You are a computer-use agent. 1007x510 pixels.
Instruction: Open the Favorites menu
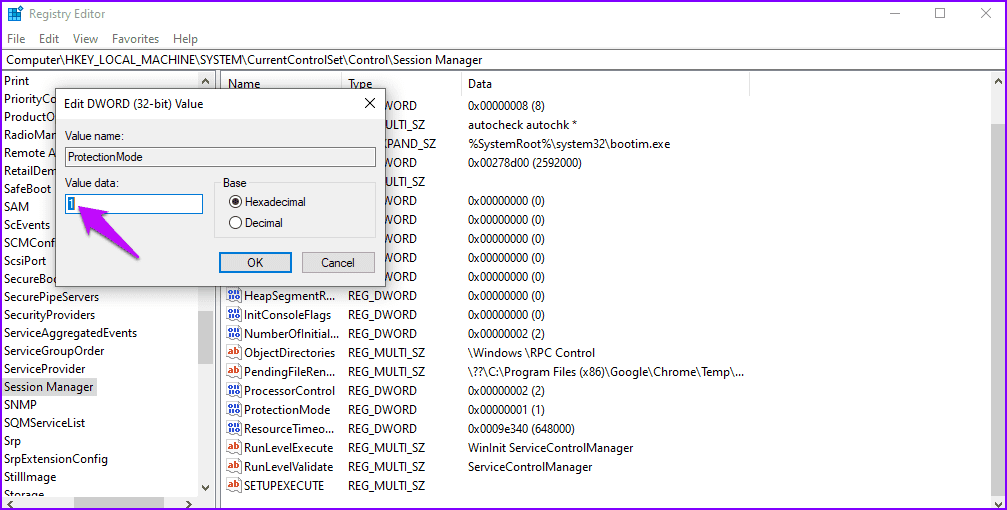click(136, 39)
